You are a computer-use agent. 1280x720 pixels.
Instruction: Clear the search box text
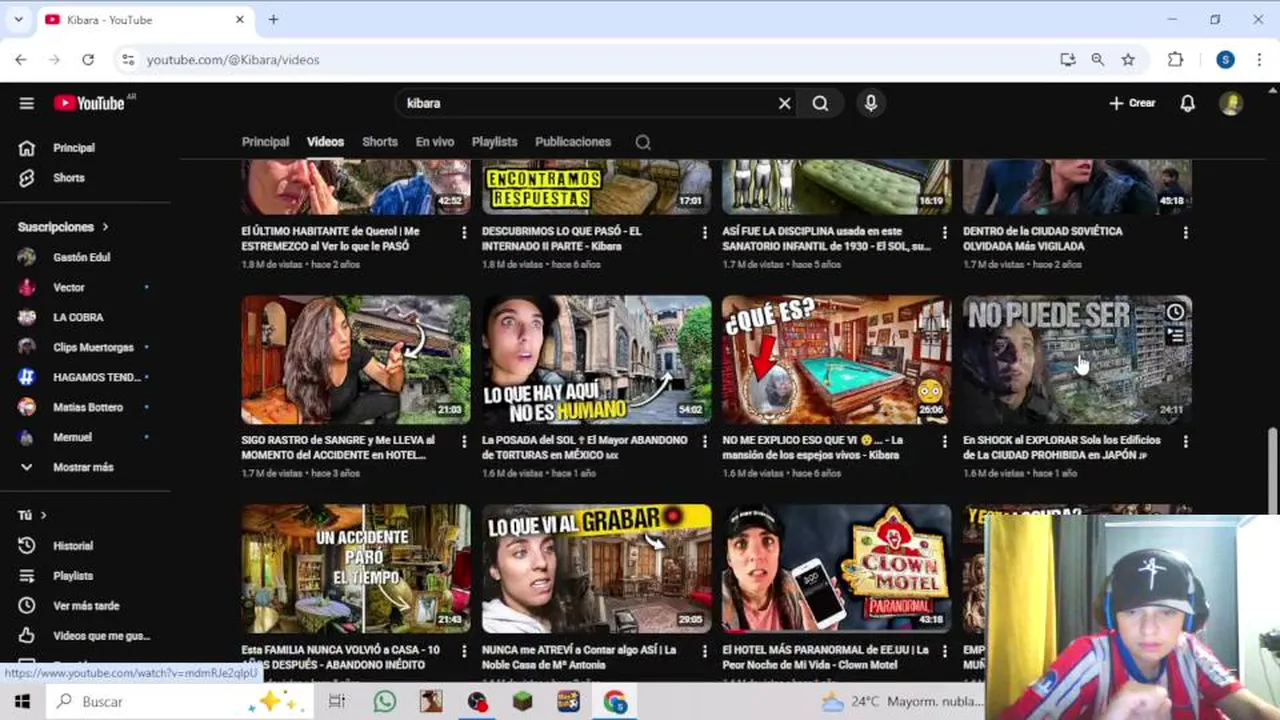pos(785,103)
